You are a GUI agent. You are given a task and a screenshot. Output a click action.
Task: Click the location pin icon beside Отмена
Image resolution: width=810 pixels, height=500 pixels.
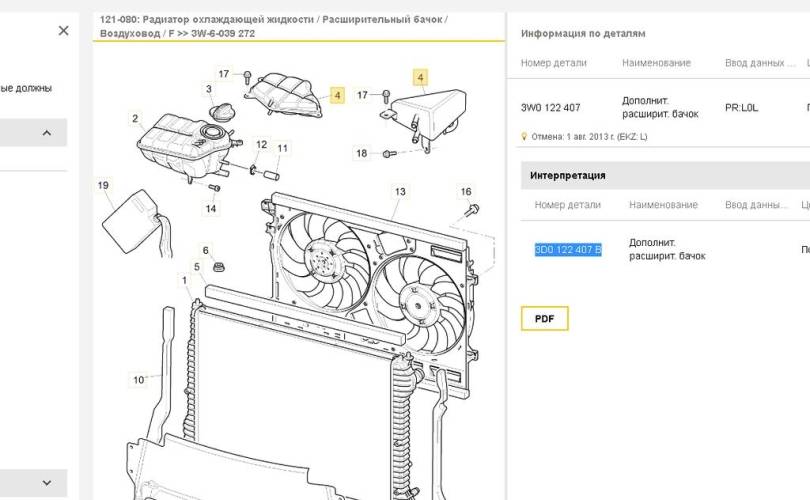524,136
